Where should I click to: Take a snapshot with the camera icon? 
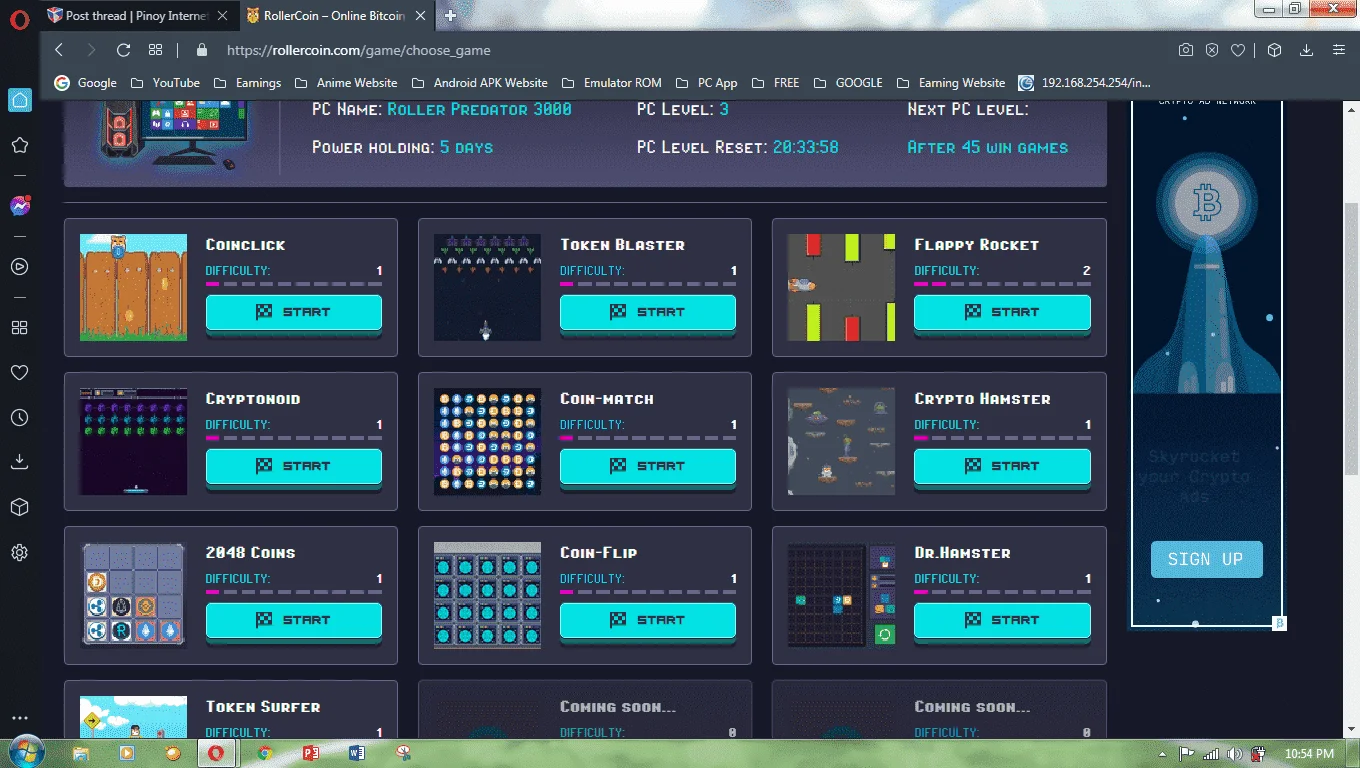(x=1185, y=50)
